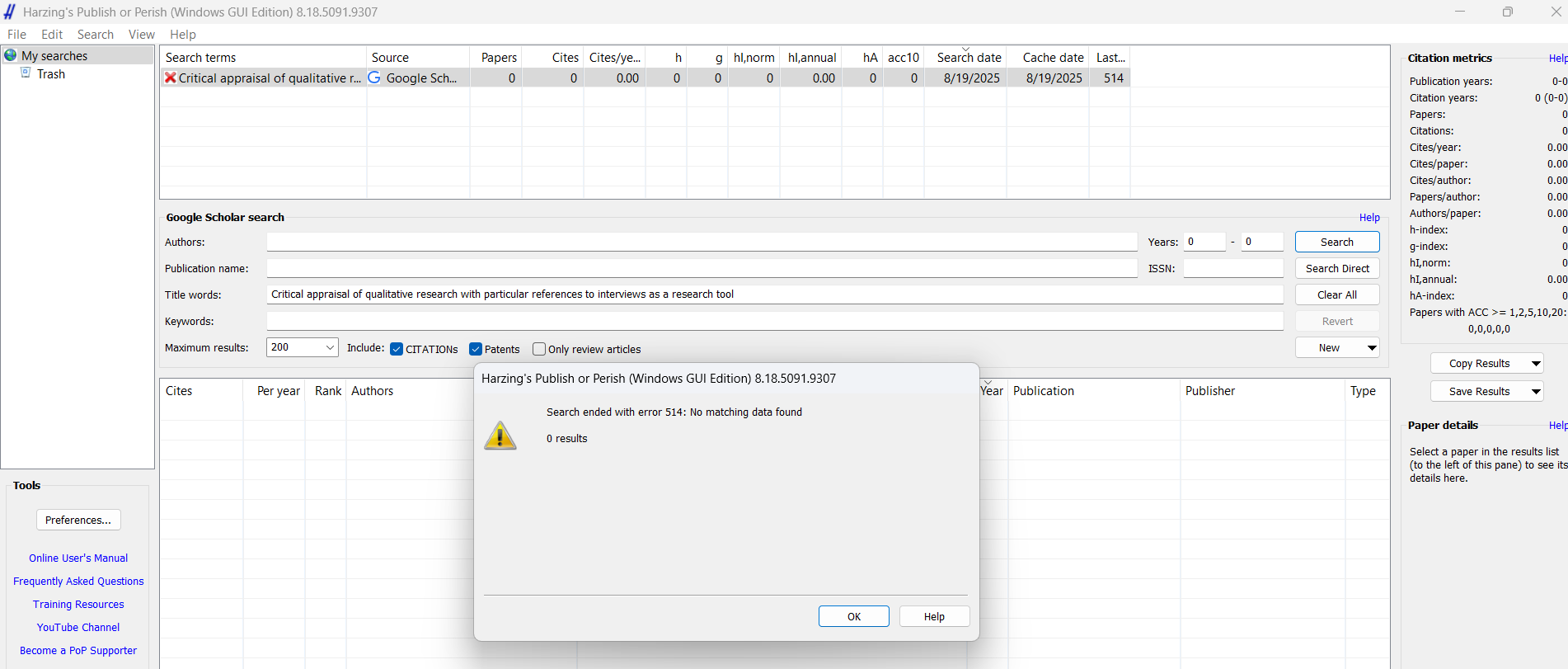Sort results by Type column header
This screenshot has height=669, width=1568.
[1367, 391]
